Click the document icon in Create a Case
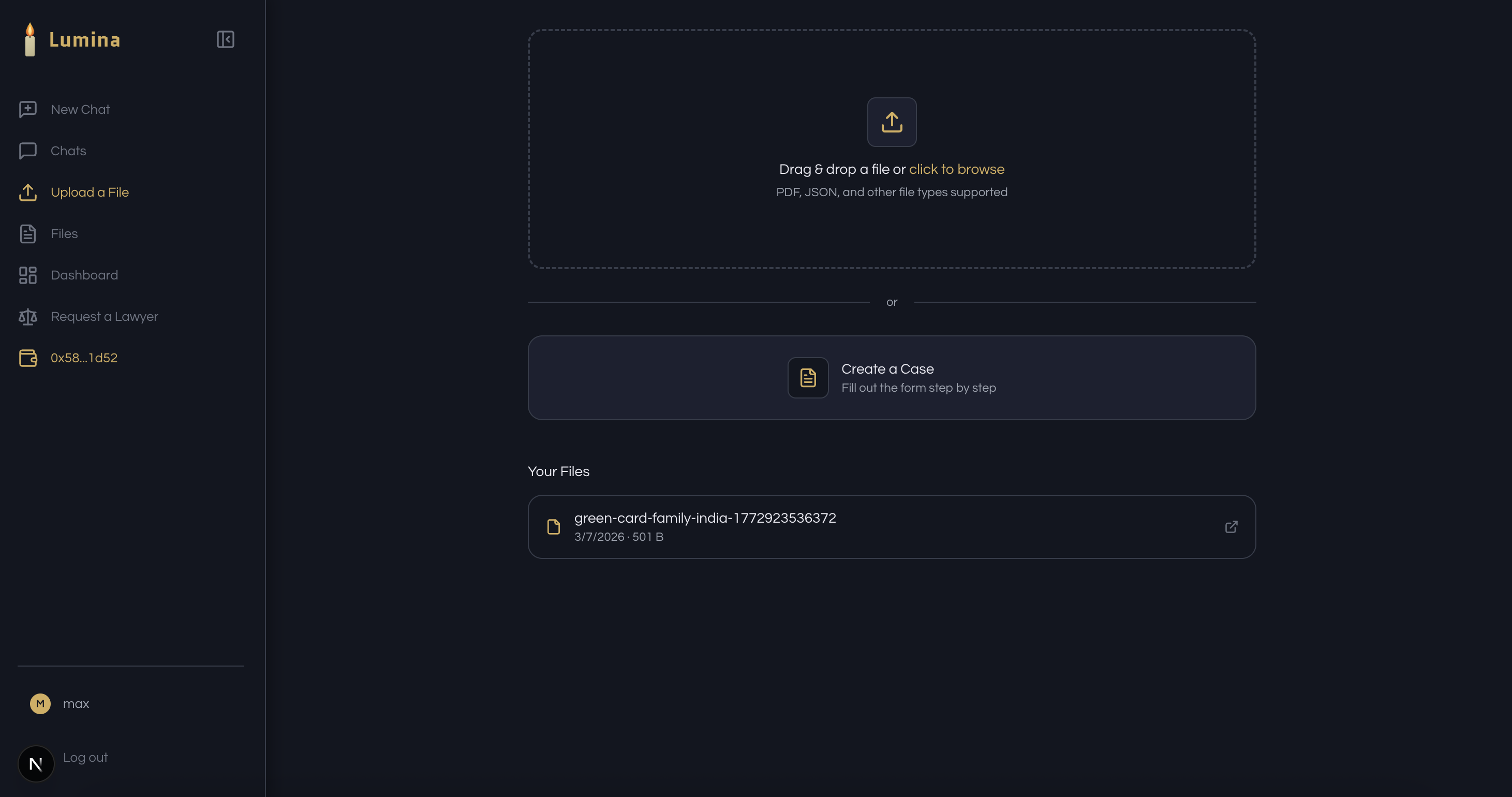This screenshot has width=1512, height=797. pyautogui.click(x=808, y=377)
